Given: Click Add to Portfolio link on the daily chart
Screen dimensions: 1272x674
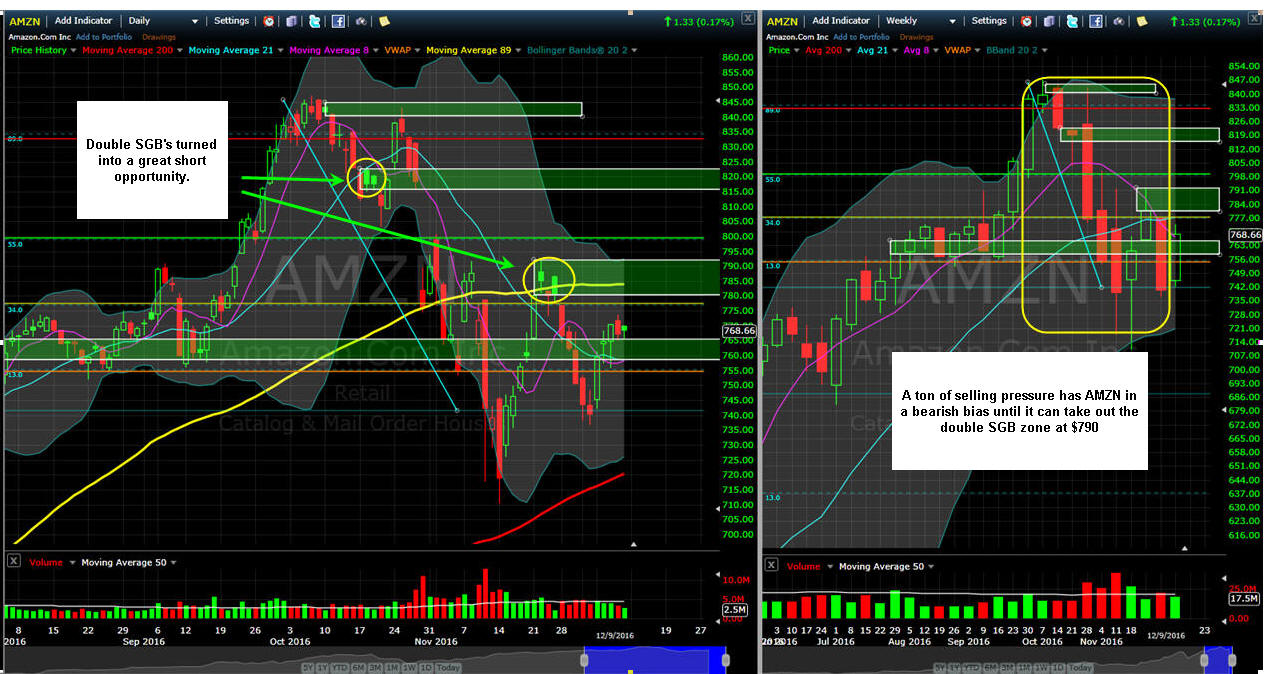Looking at the screenshot, I should [x=103, y=37].
